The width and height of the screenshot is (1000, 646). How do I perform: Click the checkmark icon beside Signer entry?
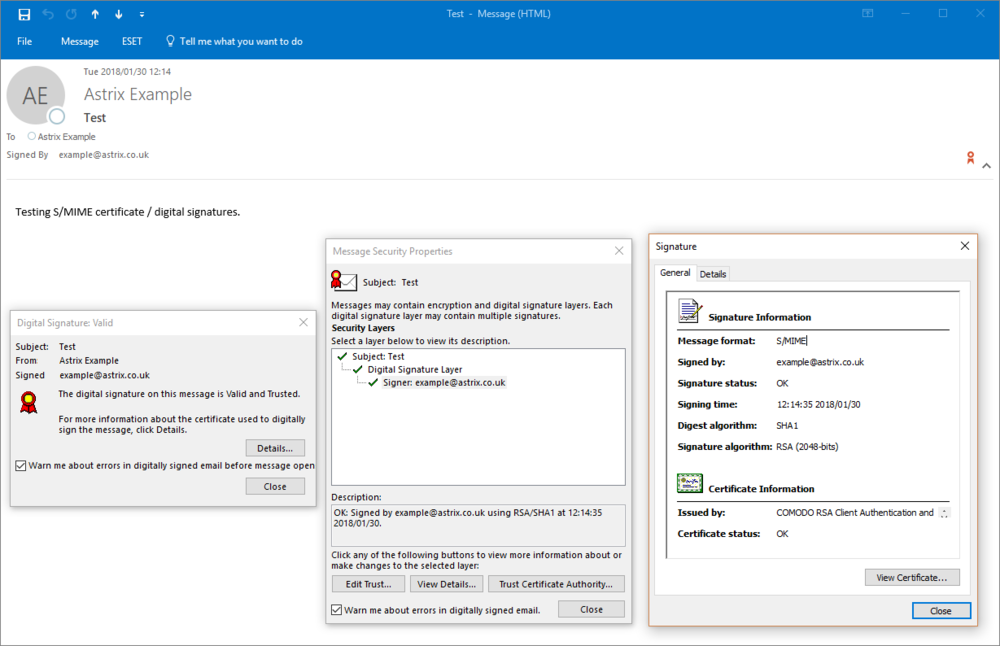373,383
